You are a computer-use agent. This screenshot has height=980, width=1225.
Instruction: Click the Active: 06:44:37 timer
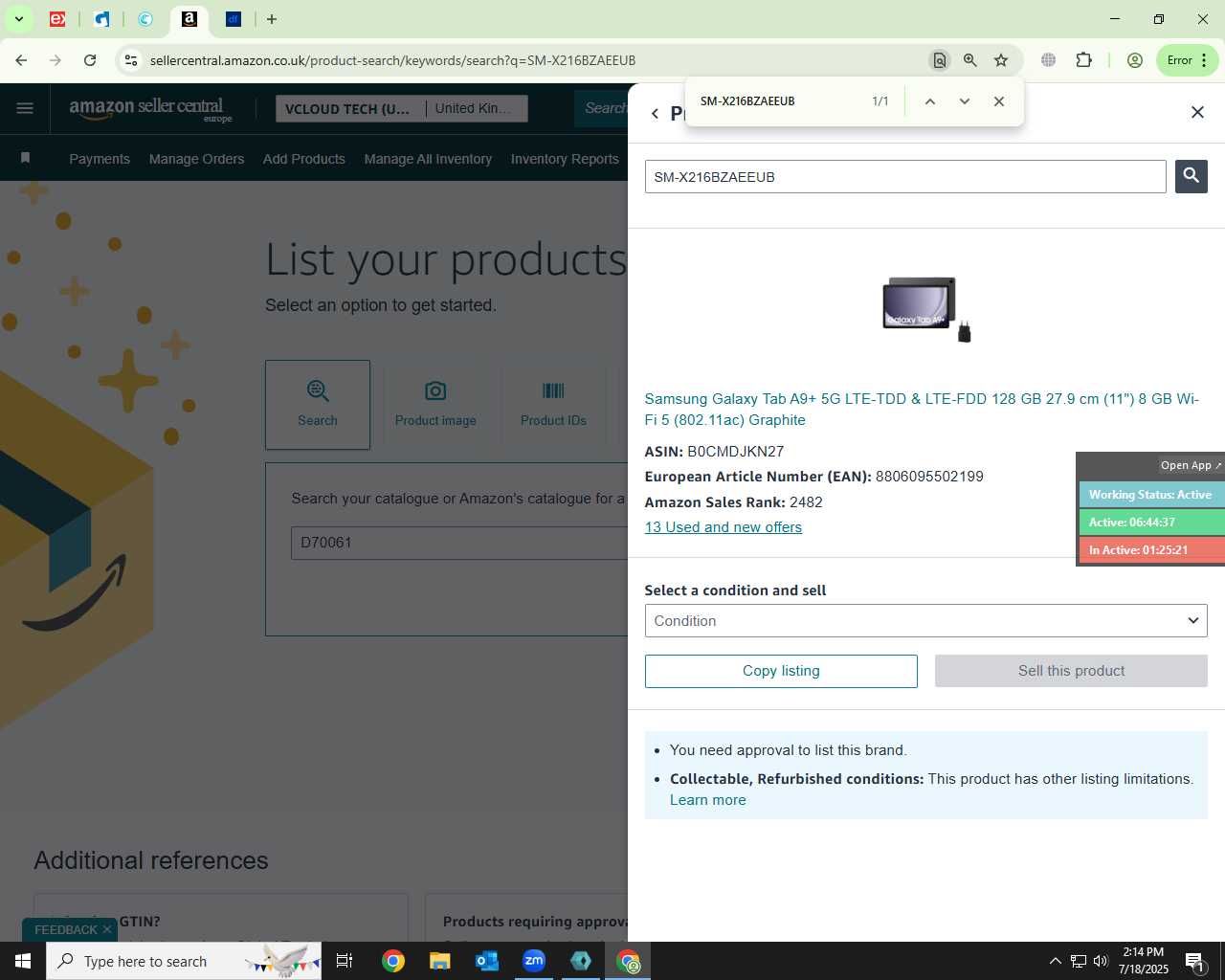click(x=1152, y=523)
